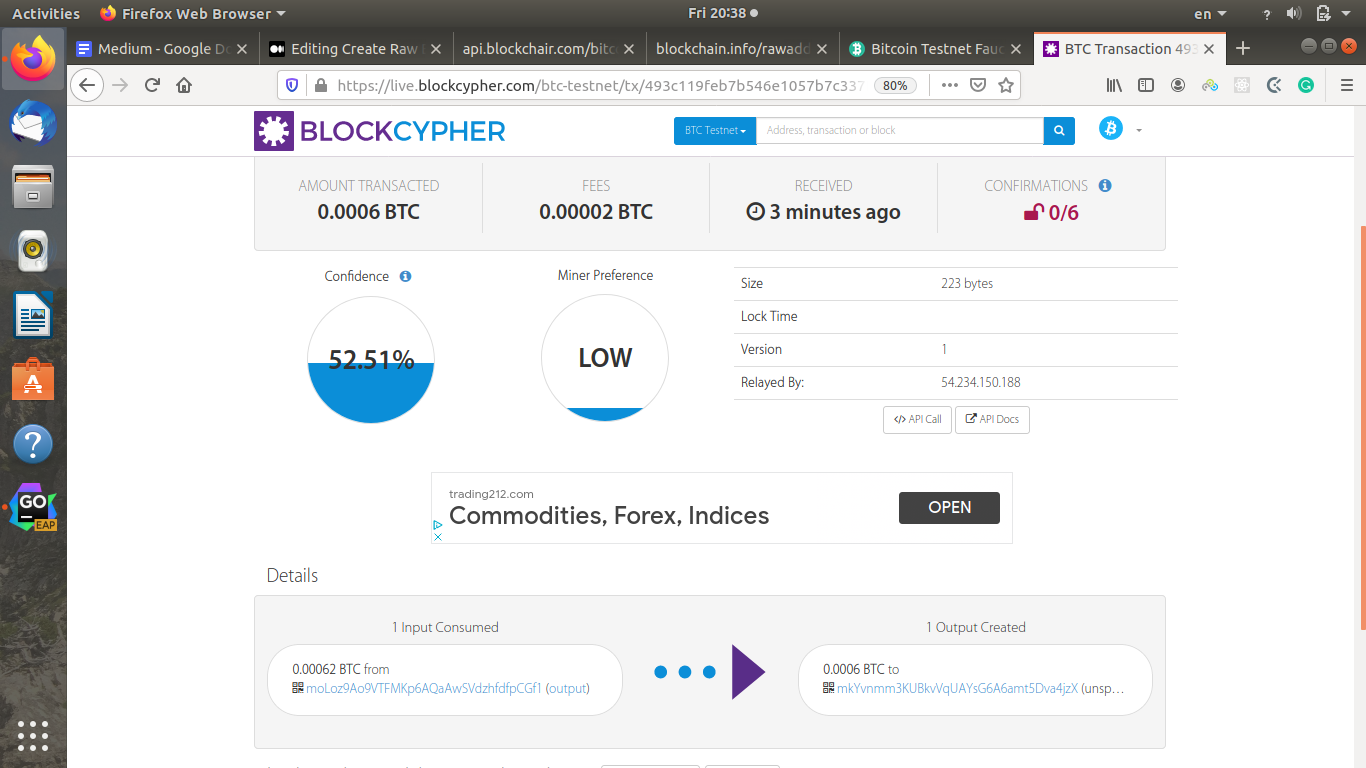Click the Grammarly extension icon
Screen dimensions: 1366x768
[1306, 85]
